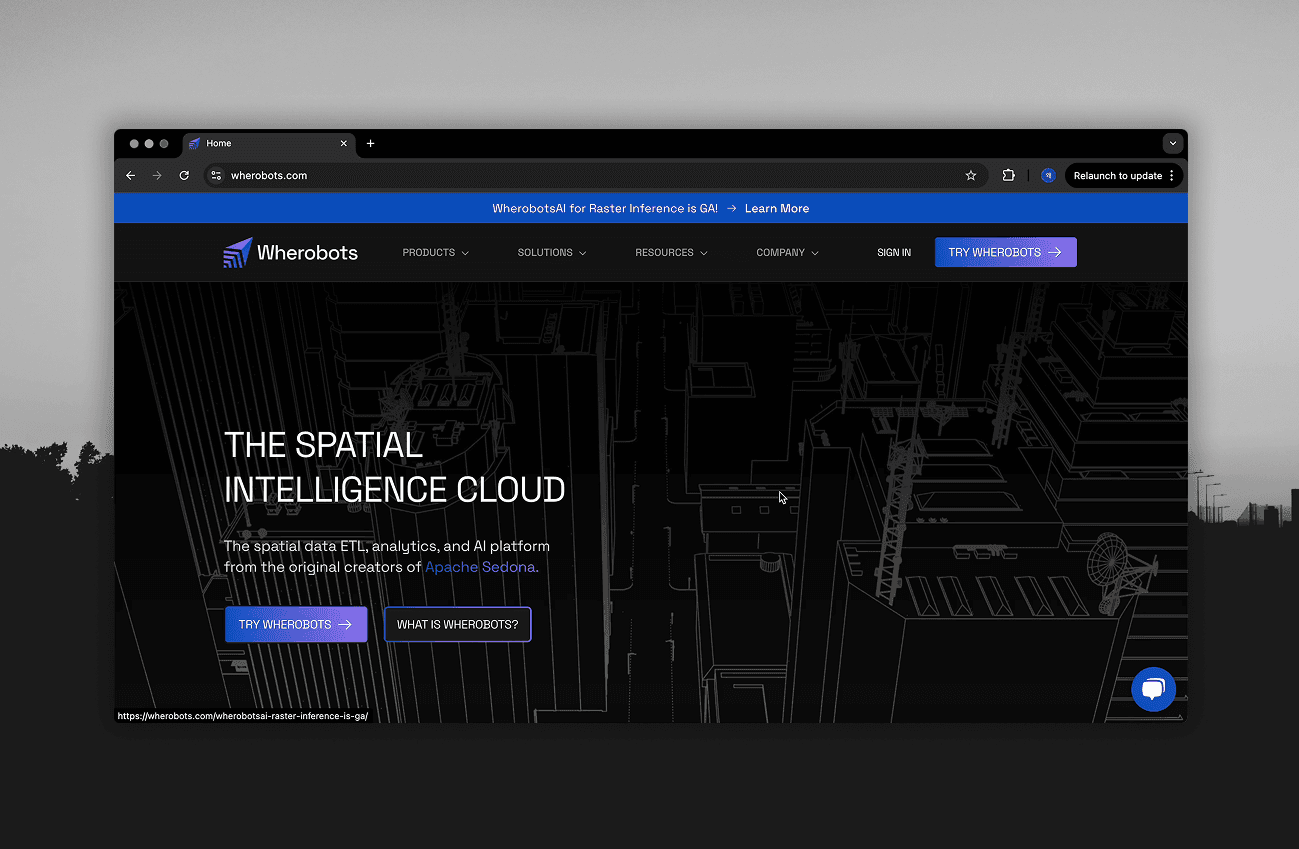Click WHAT IS WHEROBOTS? button
Screen dimensions: 1299x849
click(x=458, y=624)
